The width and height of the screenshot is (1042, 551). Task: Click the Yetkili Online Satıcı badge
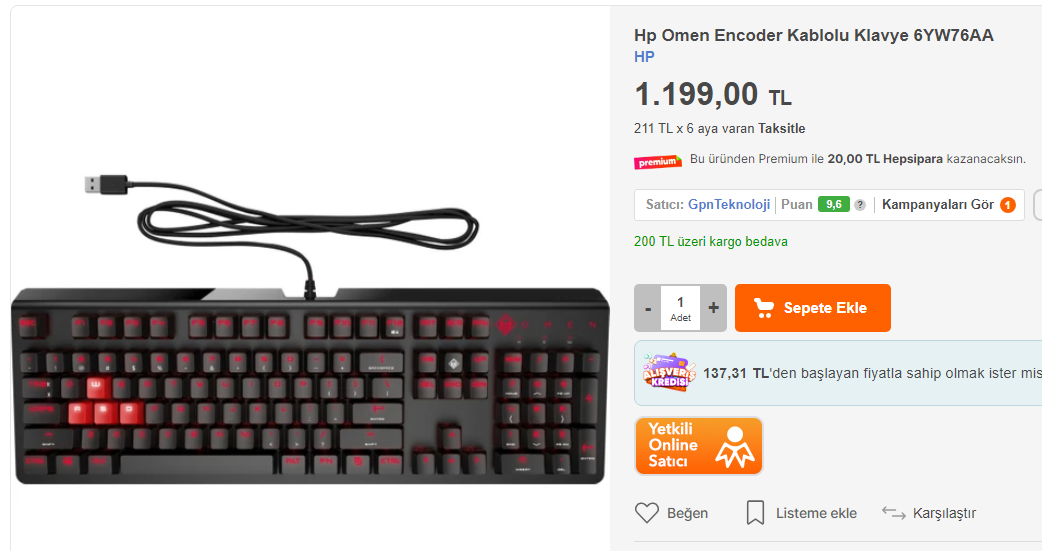[x=698, y=446]
